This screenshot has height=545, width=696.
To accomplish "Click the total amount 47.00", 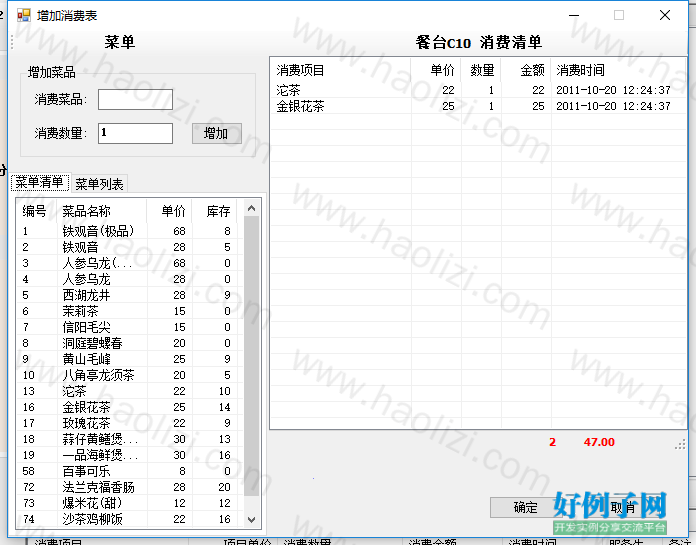I will click(x=599, y=442).
